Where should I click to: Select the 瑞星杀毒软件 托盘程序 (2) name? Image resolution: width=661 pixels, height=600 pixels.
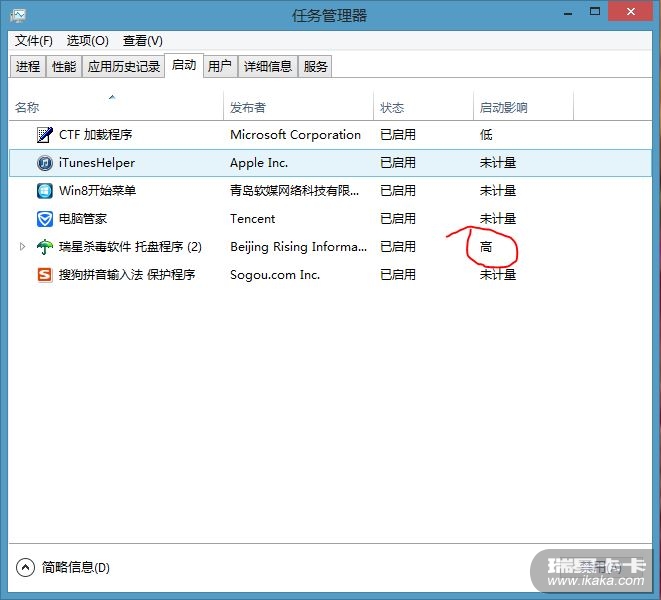pos(130,247)
